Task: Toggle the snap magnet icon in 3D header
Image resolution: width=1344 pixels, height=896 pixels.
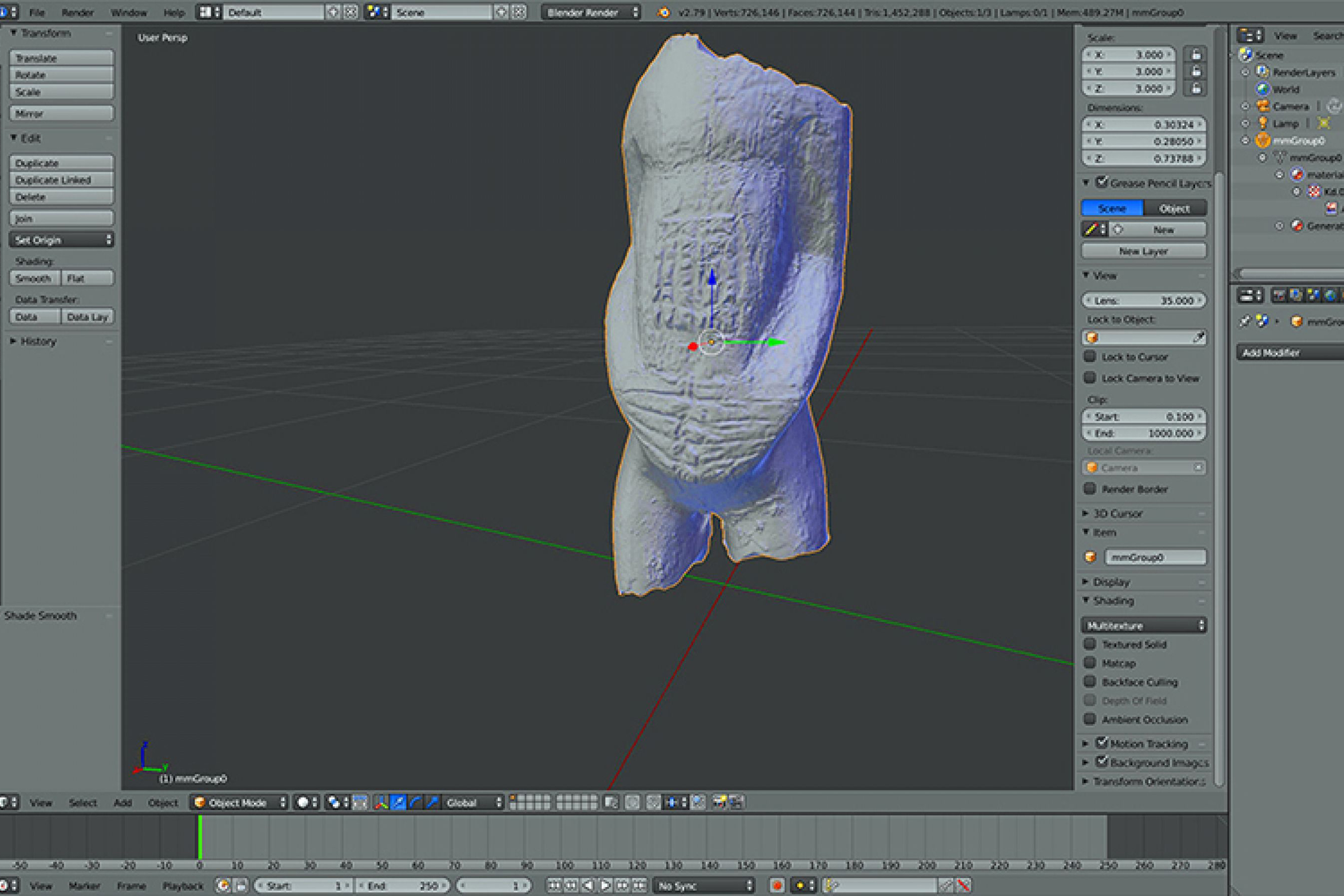Action: 653,802
